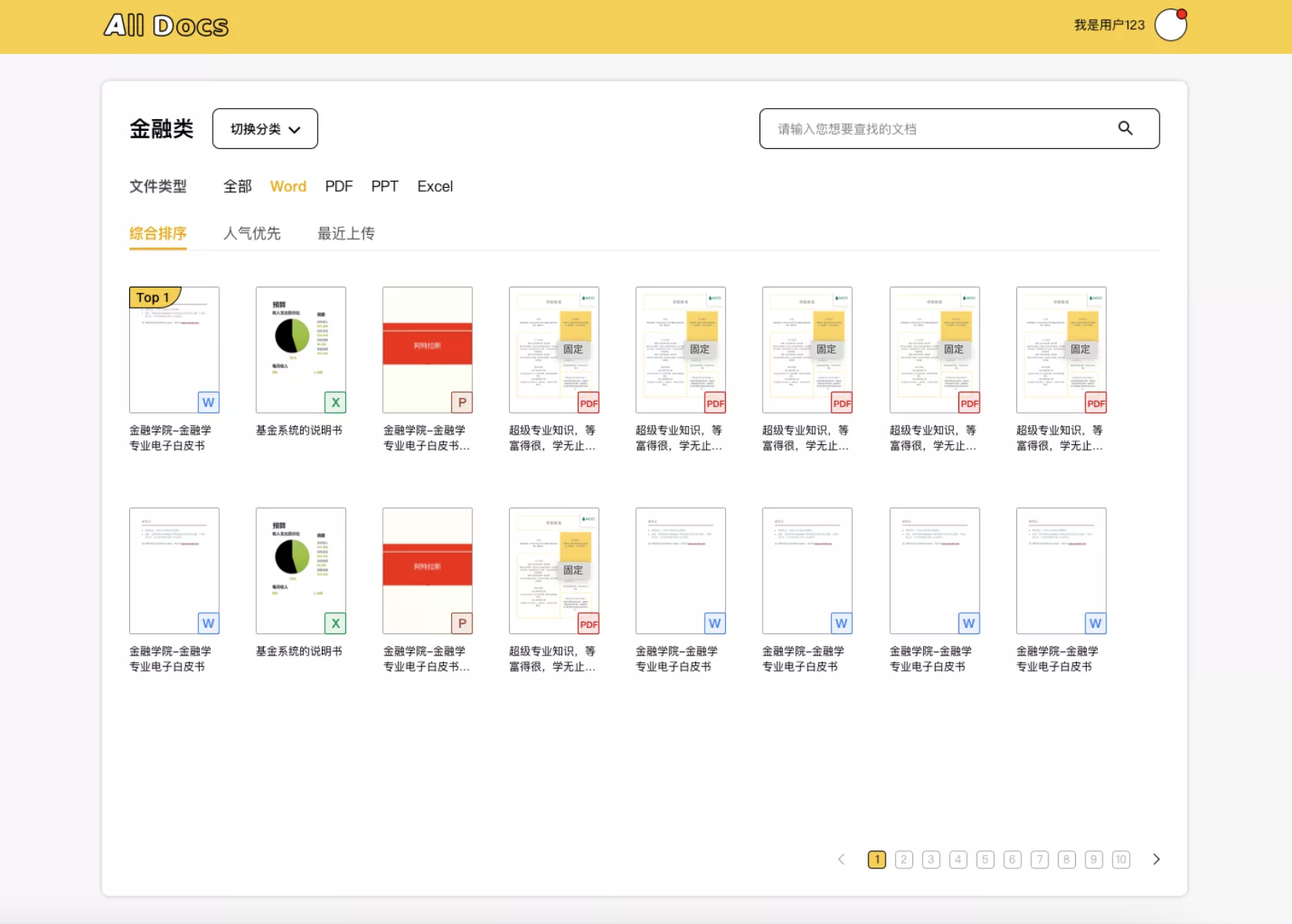Click PowerPoint icon on second-row red document
Viewport: 1292px width, 924px height.
(462, 623)
